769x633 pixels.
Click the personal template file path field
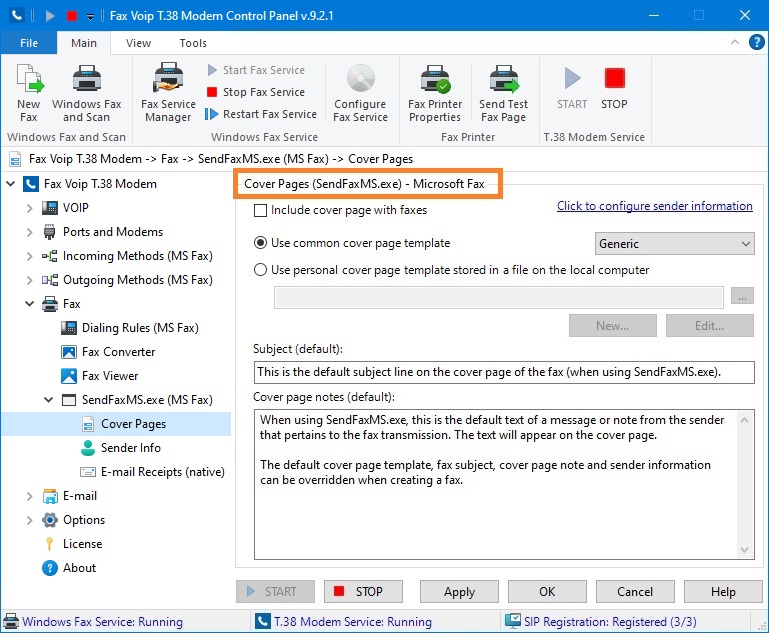498,298
